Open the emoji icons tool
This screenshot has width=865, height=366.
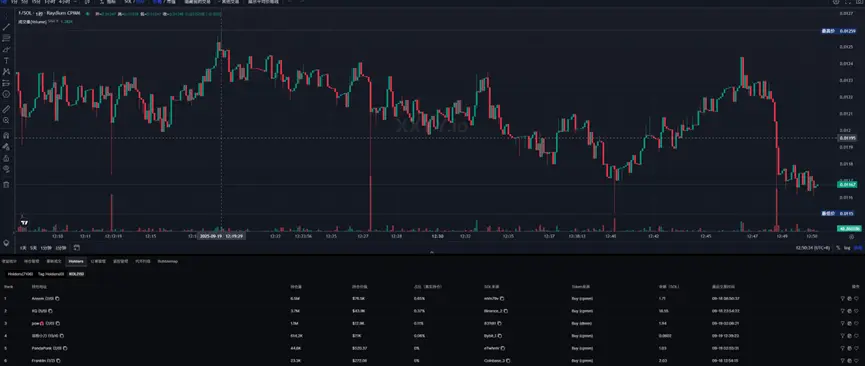(x=6, y=94)
